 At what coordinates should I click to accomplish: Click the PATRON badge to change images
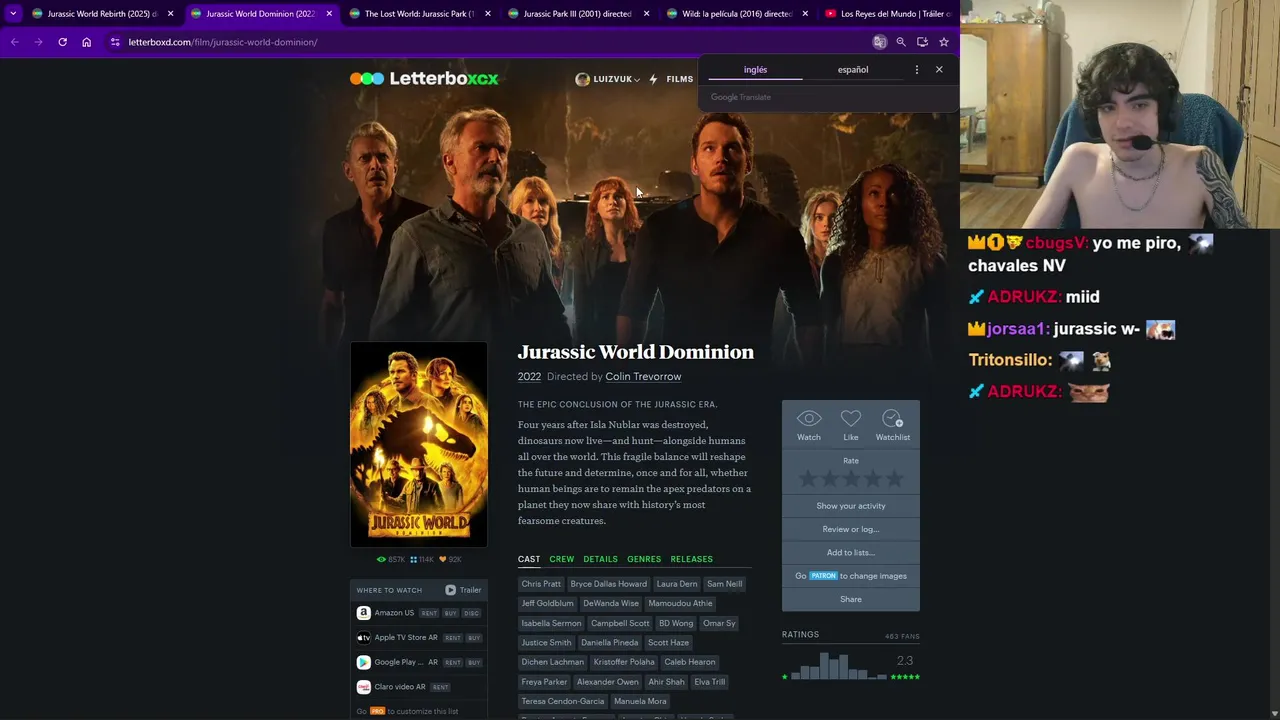[823, 576]
